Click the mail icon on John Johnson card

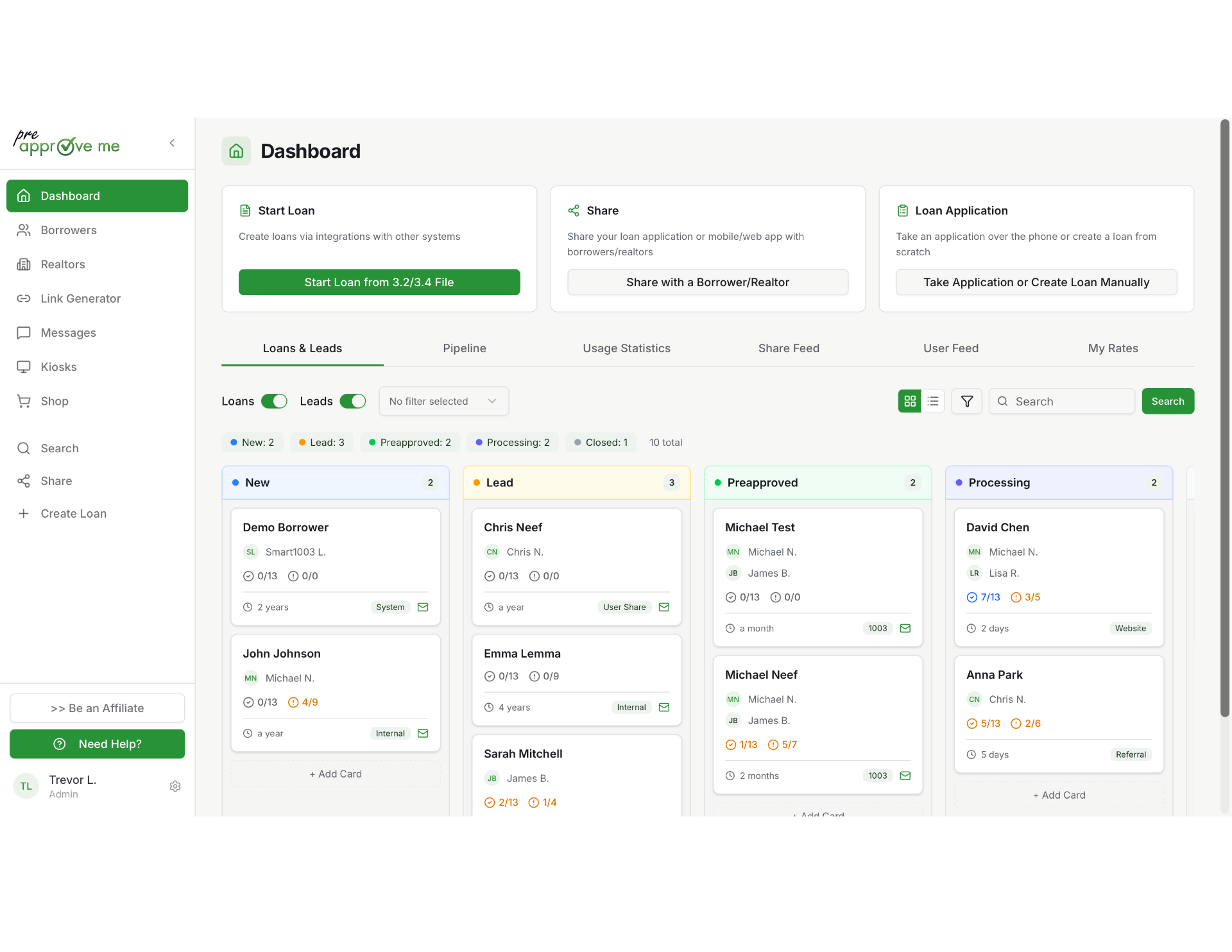click(423, 733)
